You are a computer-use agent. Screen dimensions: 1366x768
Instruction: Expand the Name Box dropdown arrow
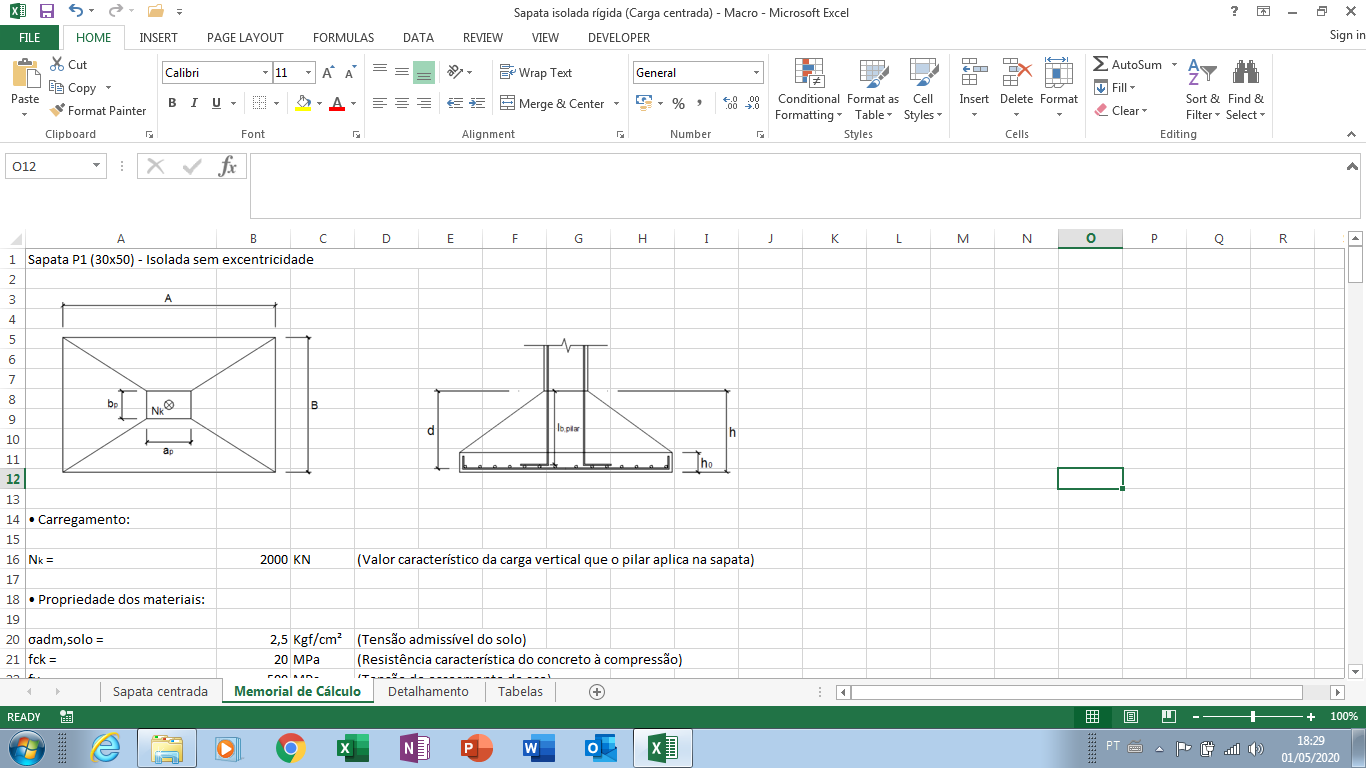tap(97, 166)
